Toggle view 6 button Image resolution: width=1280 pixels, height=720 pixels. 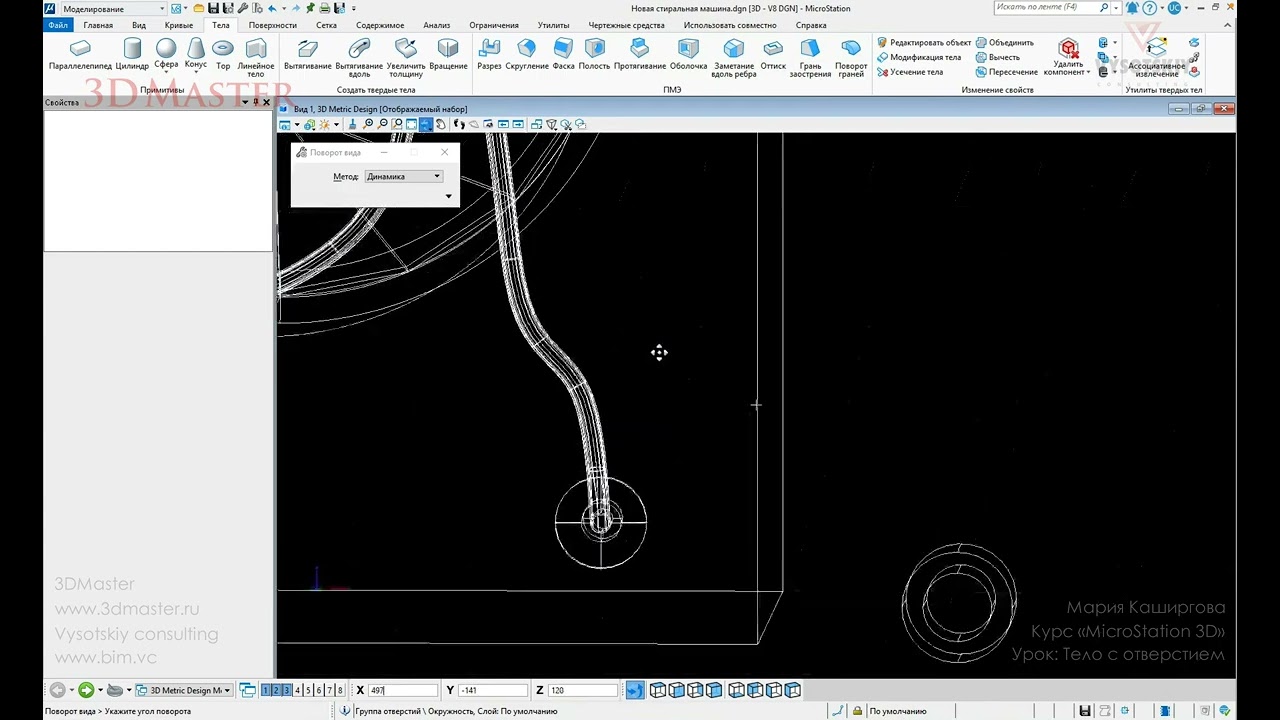pos(319,690)
